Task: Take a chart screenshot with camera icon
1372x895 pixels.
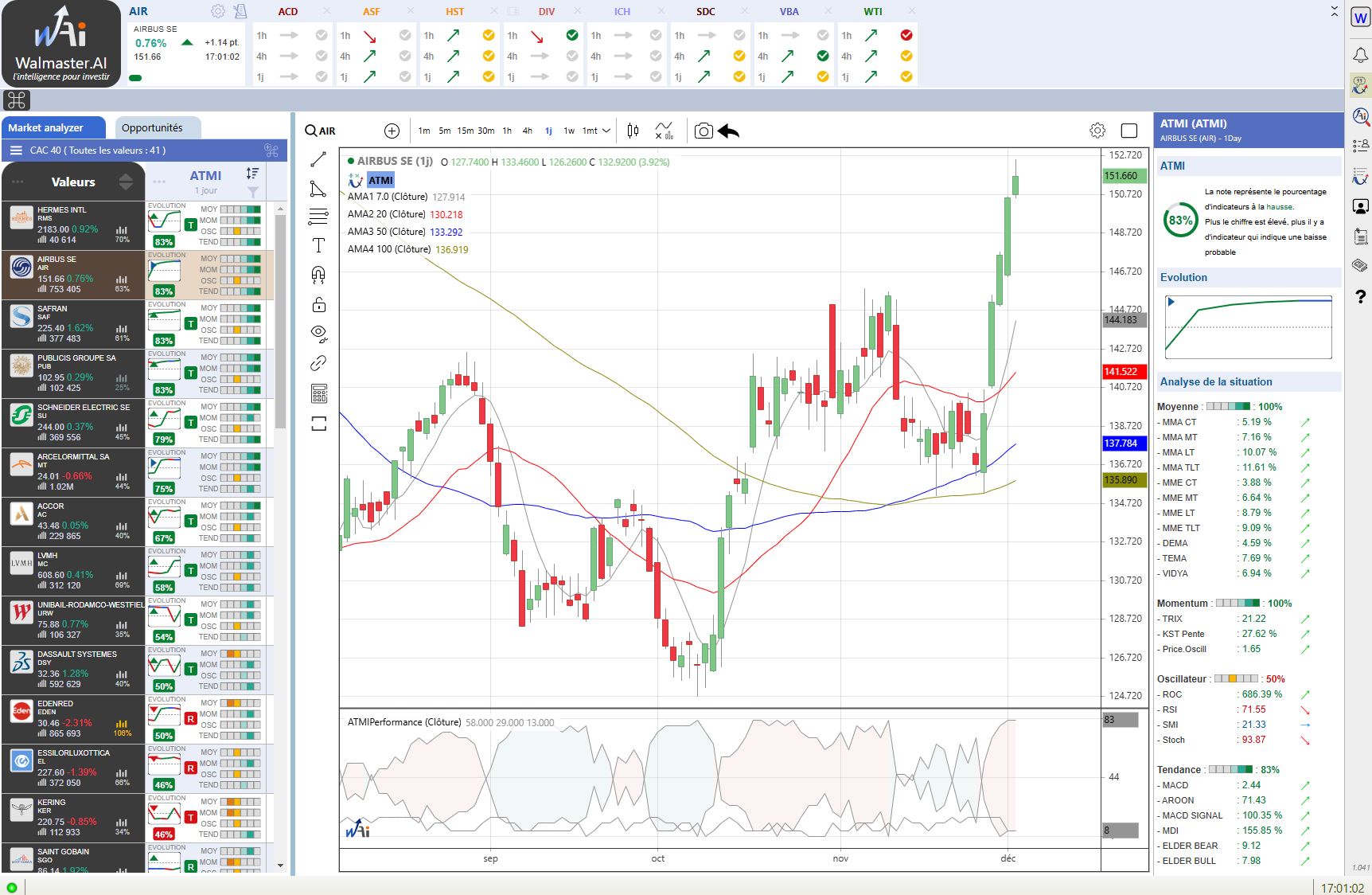Action: tap(704, 131)
